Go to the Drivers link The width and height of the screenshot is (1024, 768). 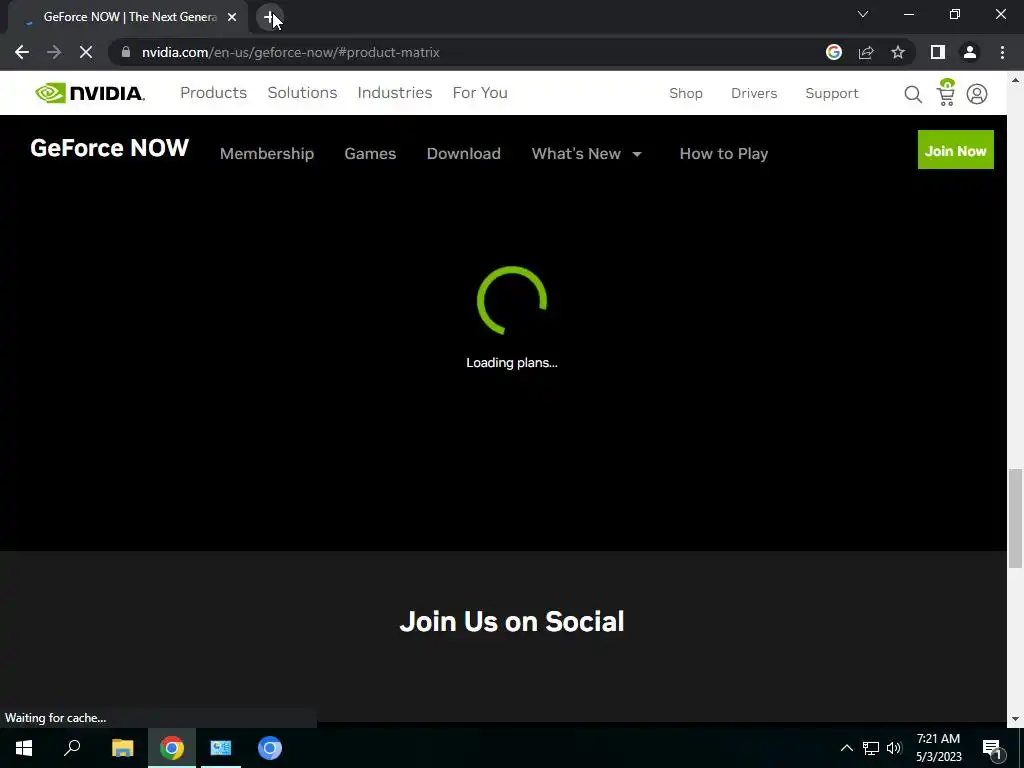click(754, 93)
